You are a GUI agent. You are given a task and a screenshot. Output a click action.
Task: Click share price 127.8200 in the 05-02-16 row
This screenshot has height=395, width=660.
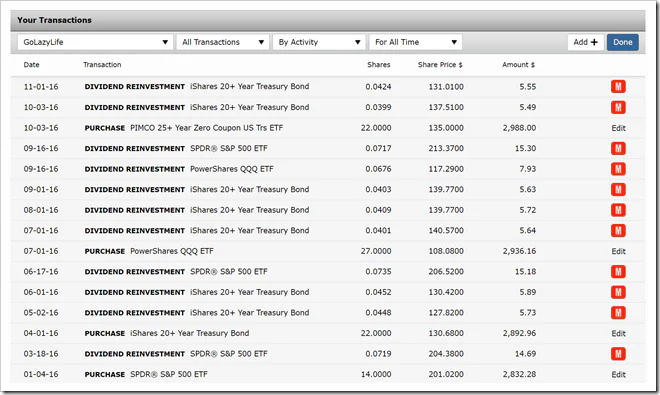pyautogui.click(x=446, y=313)
